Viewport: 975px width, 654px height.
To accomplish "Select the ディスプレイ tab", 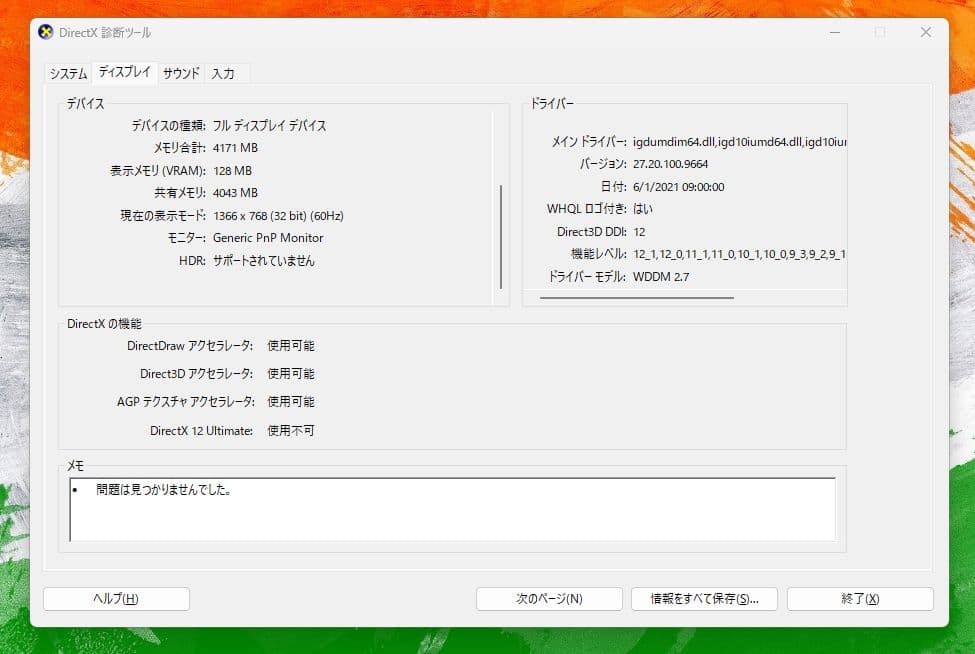I will coord(125,73).
